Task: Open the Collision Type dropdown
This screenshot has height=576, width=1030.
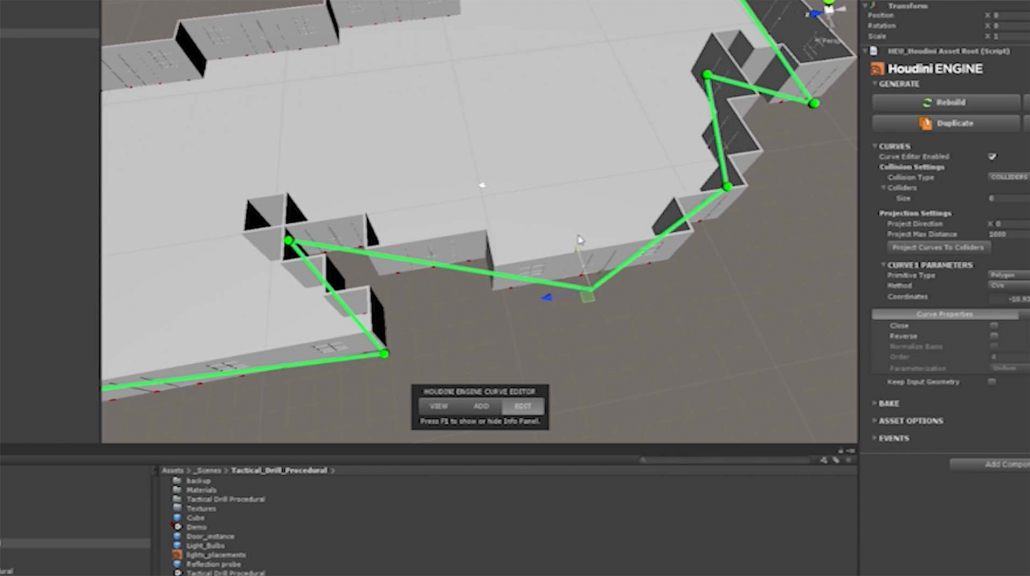Action: coord(1008,177)
